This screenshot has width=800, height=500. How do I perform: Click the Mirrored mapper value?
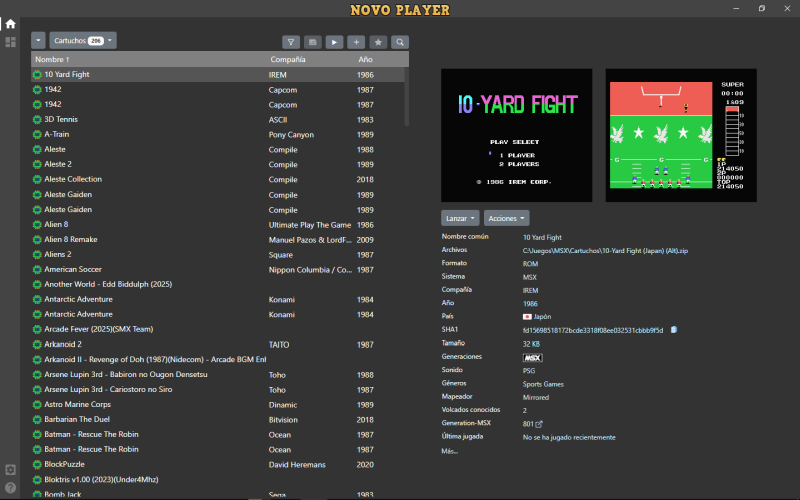click(536, 397)
